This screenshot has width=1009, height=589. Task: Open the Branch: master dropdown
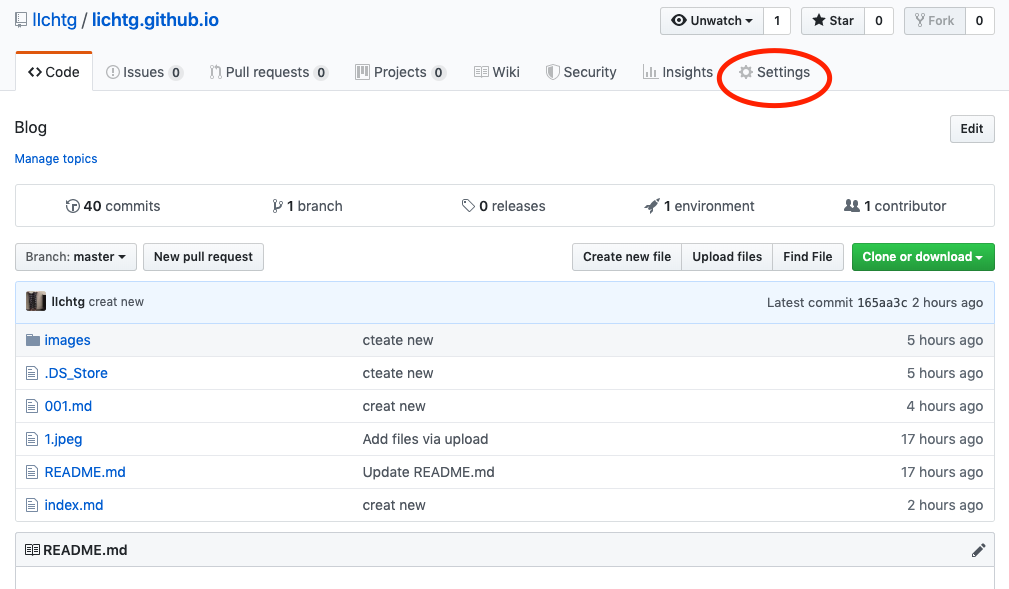point(76,257)
